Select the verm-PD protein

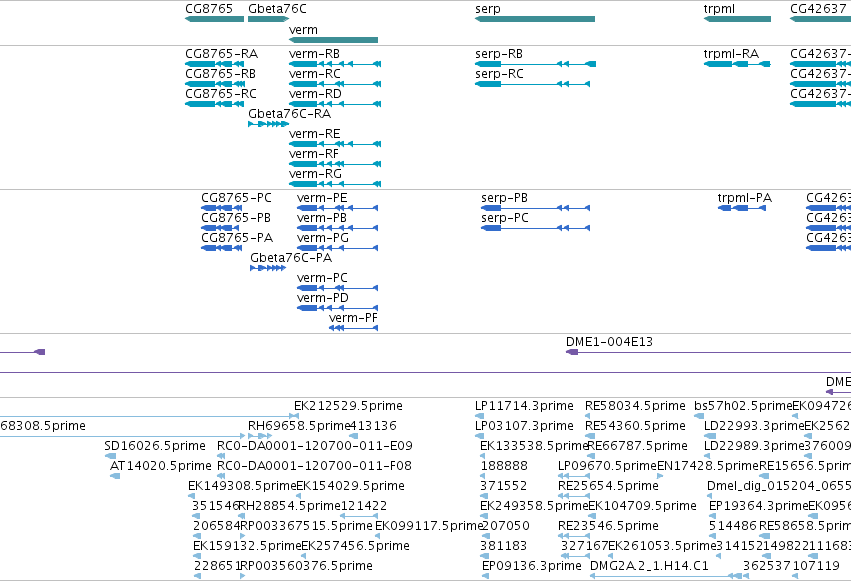[338, 308]
